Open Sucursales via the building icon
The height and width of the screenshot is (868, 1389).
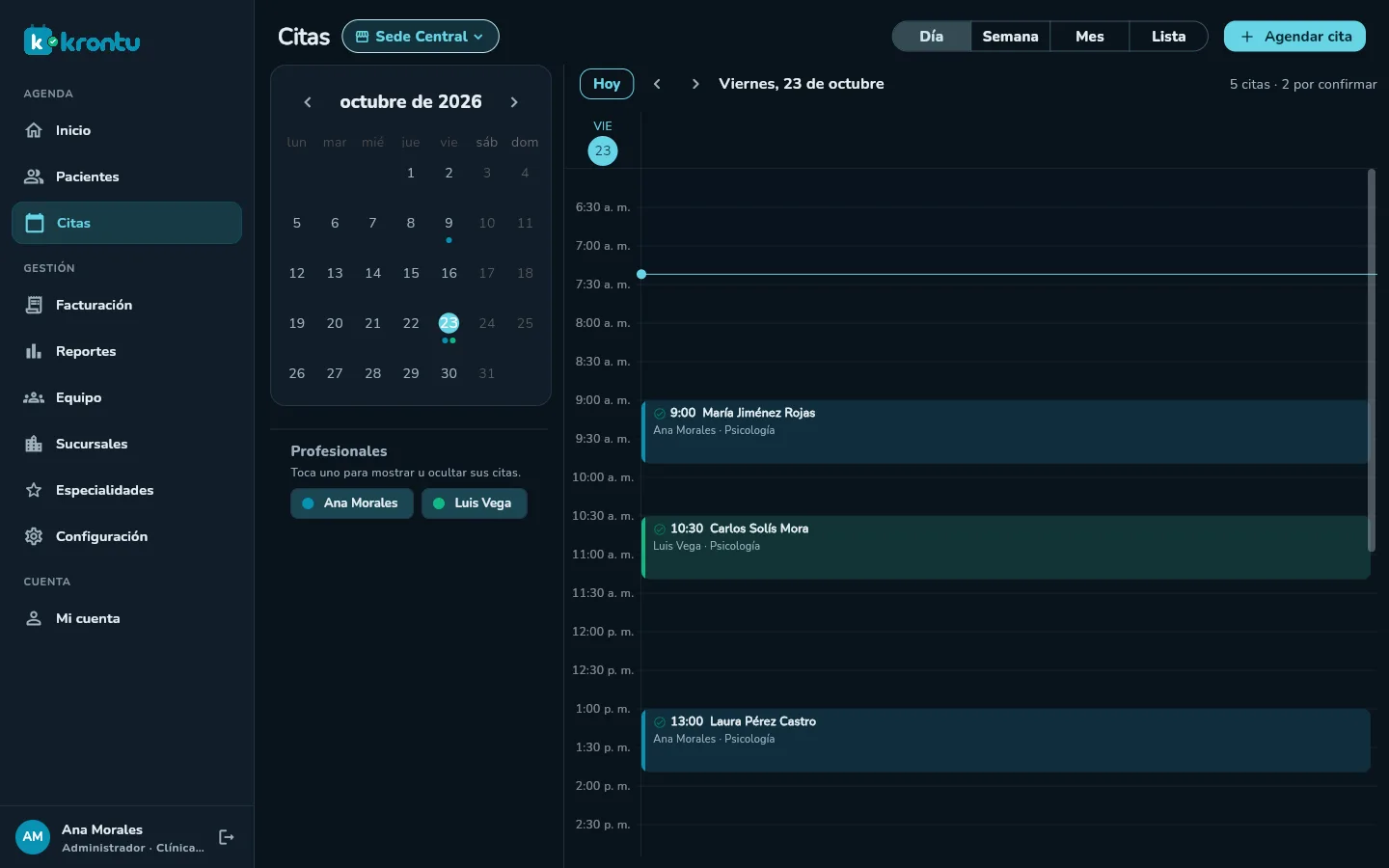tap(34, 444)
